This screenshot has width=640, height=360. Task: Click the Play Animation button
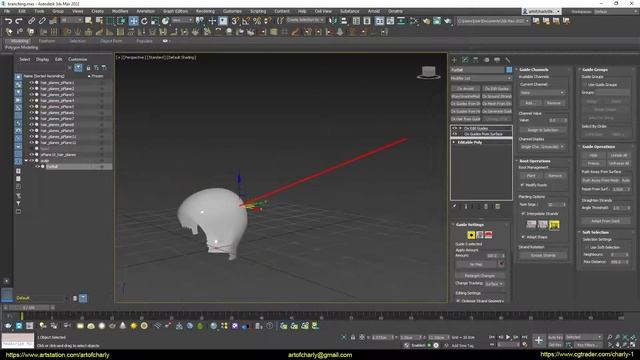[508, 337]
